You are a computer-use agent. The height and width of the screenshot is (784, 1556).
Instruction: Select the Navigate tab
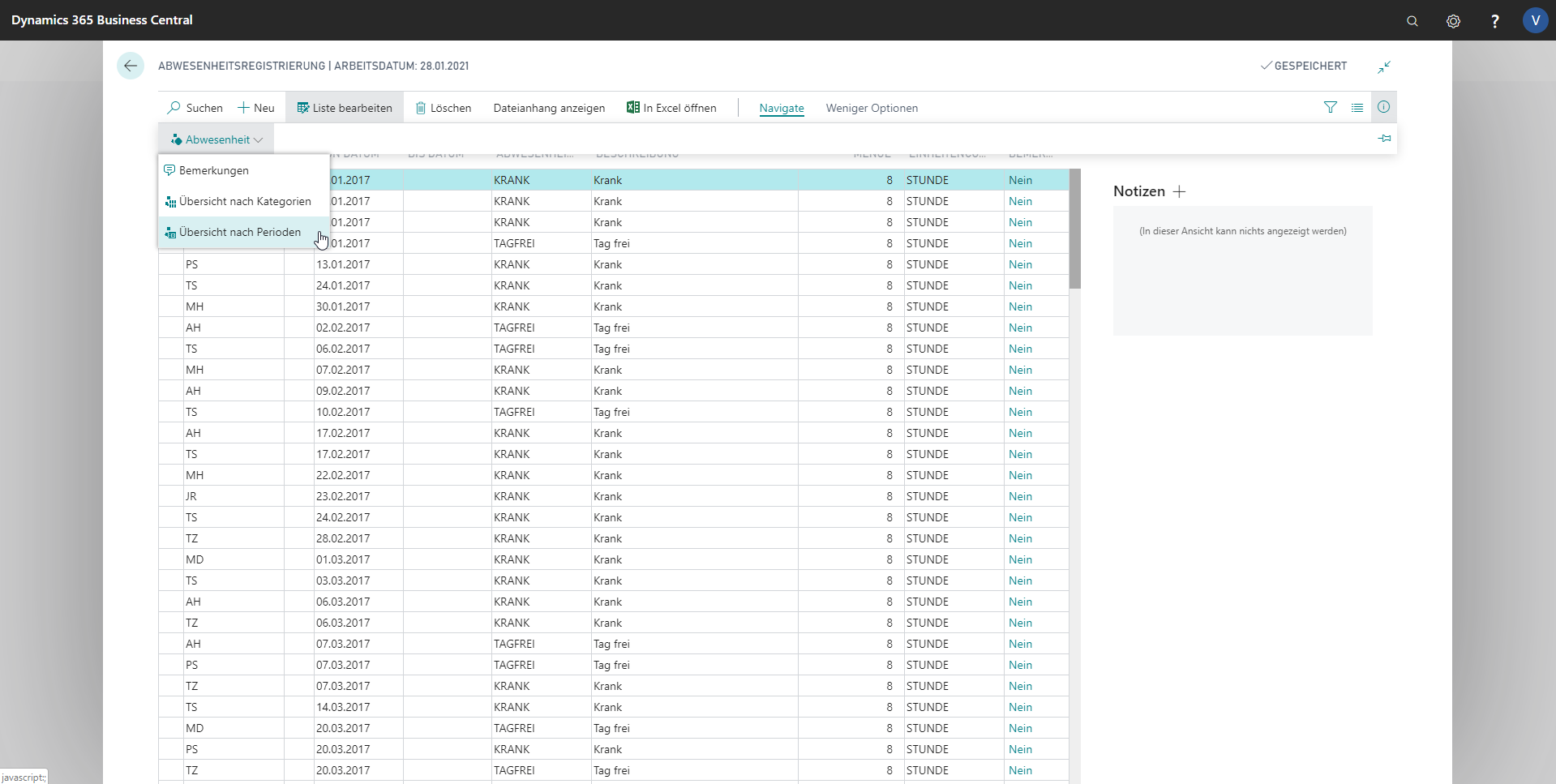coord(782,108)
